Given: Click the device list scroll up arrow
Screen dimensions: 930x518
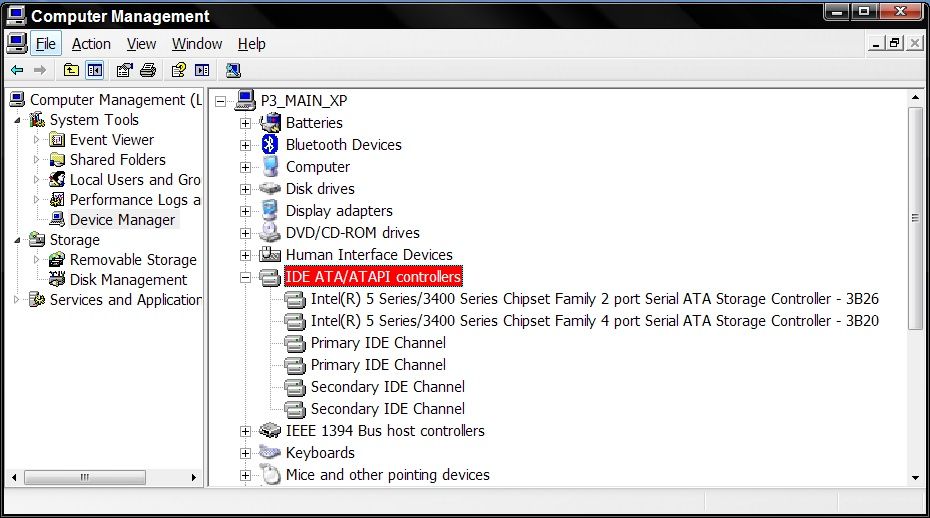Looking at the screenshot, I should point(915,97).
